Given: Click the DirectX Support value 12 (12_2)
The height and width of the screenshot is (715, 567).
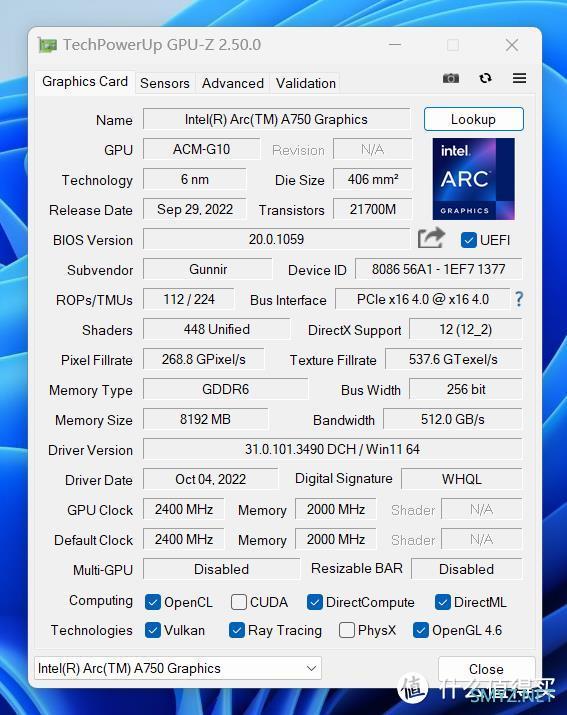Looking at the screenshot, I should [x=466, y=329].
